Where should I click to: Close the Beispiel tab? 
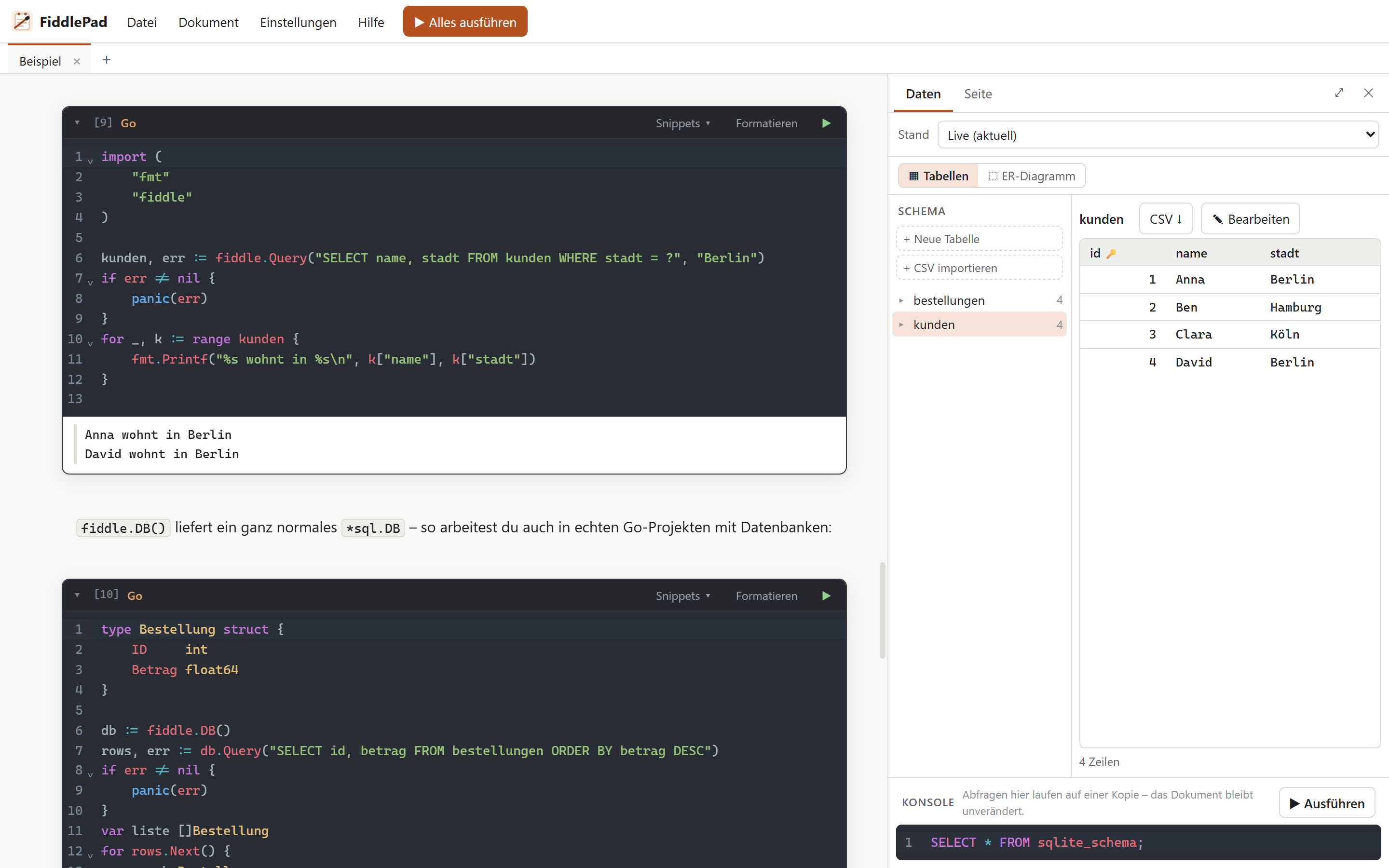tap(77, 61)
